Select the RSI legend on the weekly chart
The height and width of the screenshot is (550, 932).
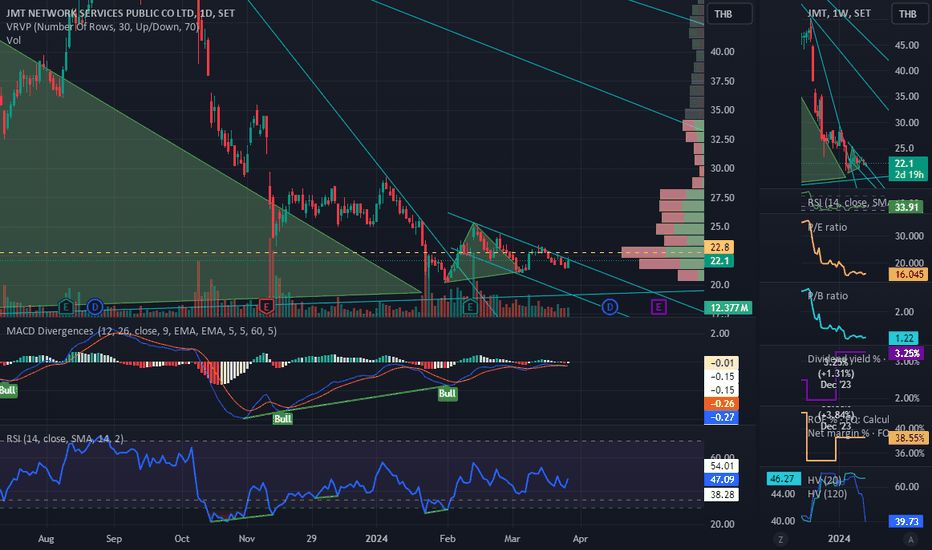846,203
